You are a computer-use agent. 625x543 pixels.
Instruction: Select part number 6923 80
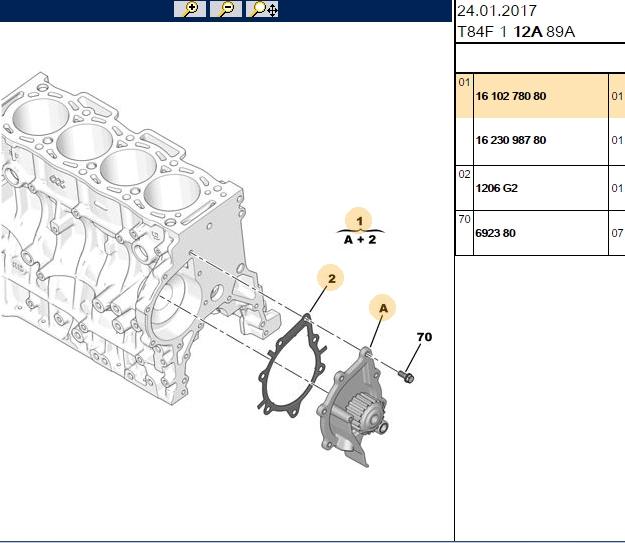pos(495,233)
